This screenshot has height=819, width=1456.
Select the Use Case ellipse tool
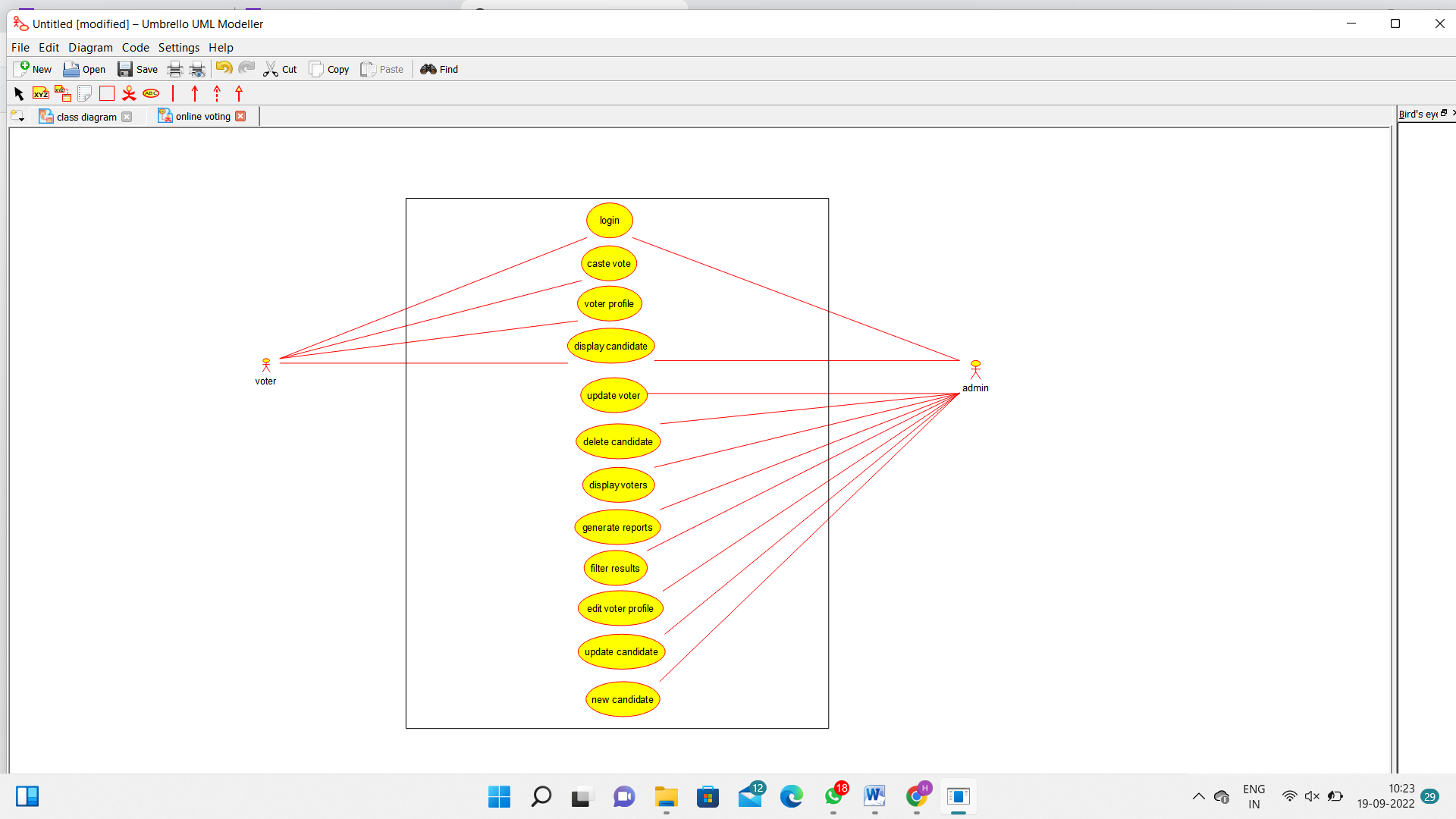[151, 93]
